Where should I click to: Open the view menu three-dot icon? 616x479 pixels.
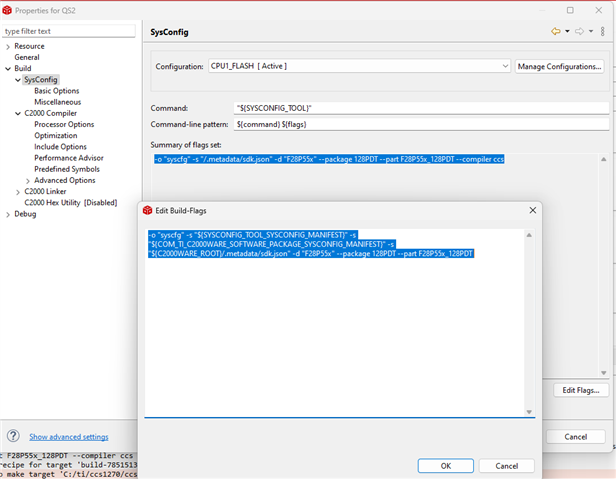point(603,31)
